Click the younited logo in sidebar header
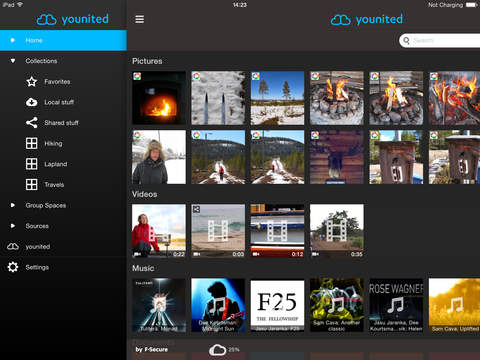Viewport: 480px width, 360px height. point(73,19)
